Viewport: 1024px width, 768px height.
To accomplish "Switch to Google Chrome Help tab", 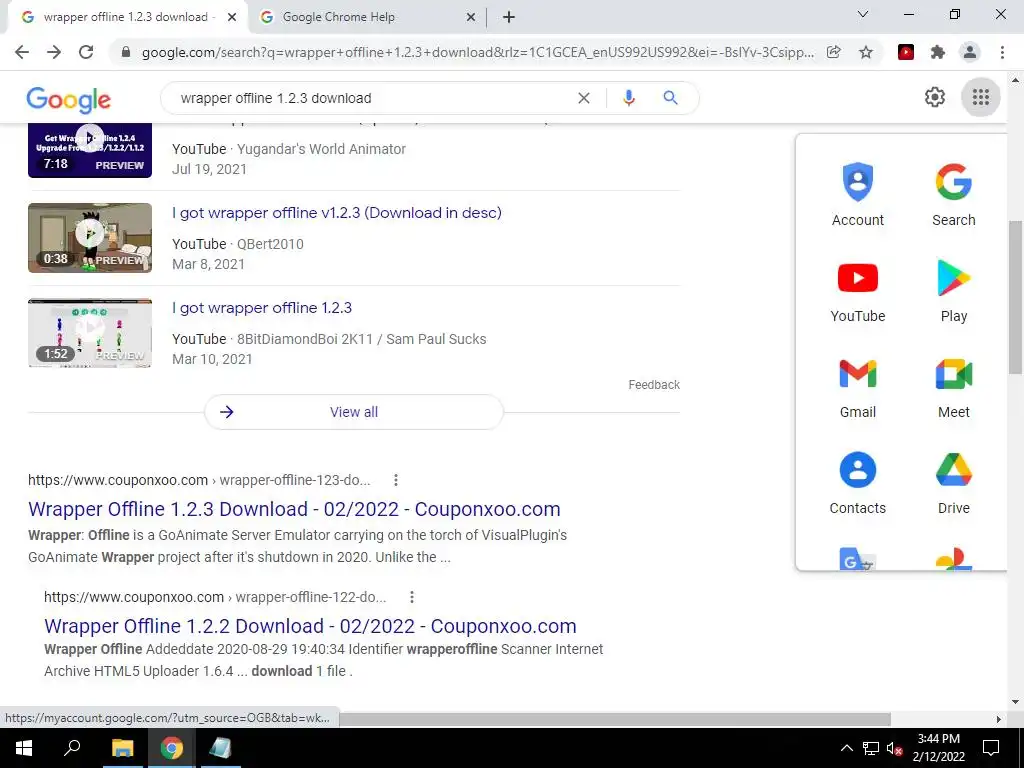I will [368, 17].
